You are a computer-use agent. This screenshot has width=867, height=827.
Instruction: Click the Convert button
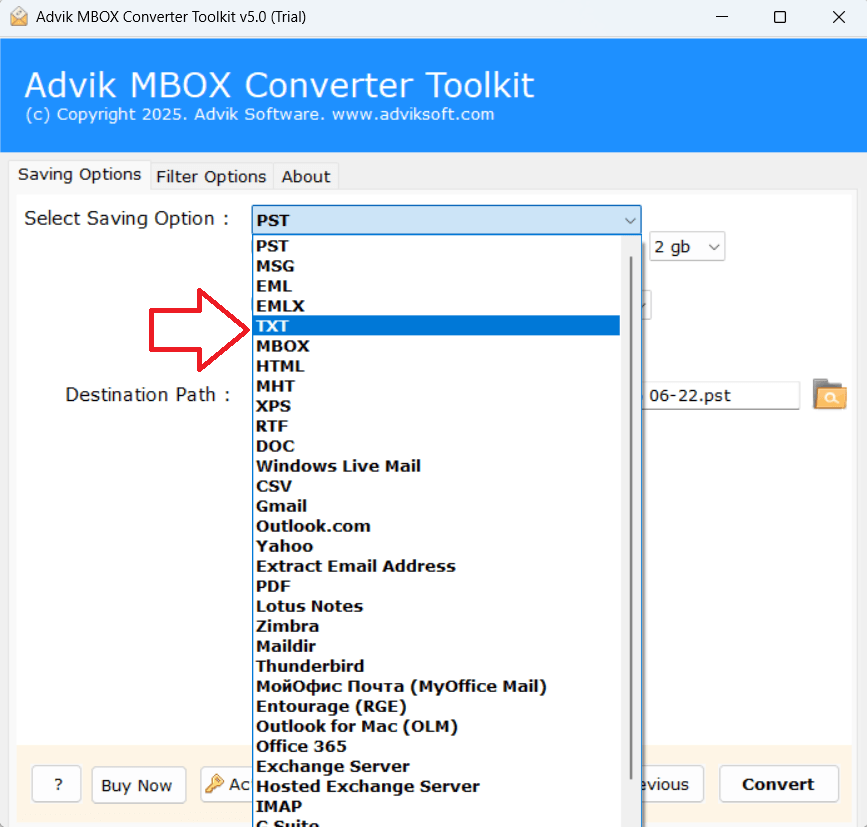point(779,784)
